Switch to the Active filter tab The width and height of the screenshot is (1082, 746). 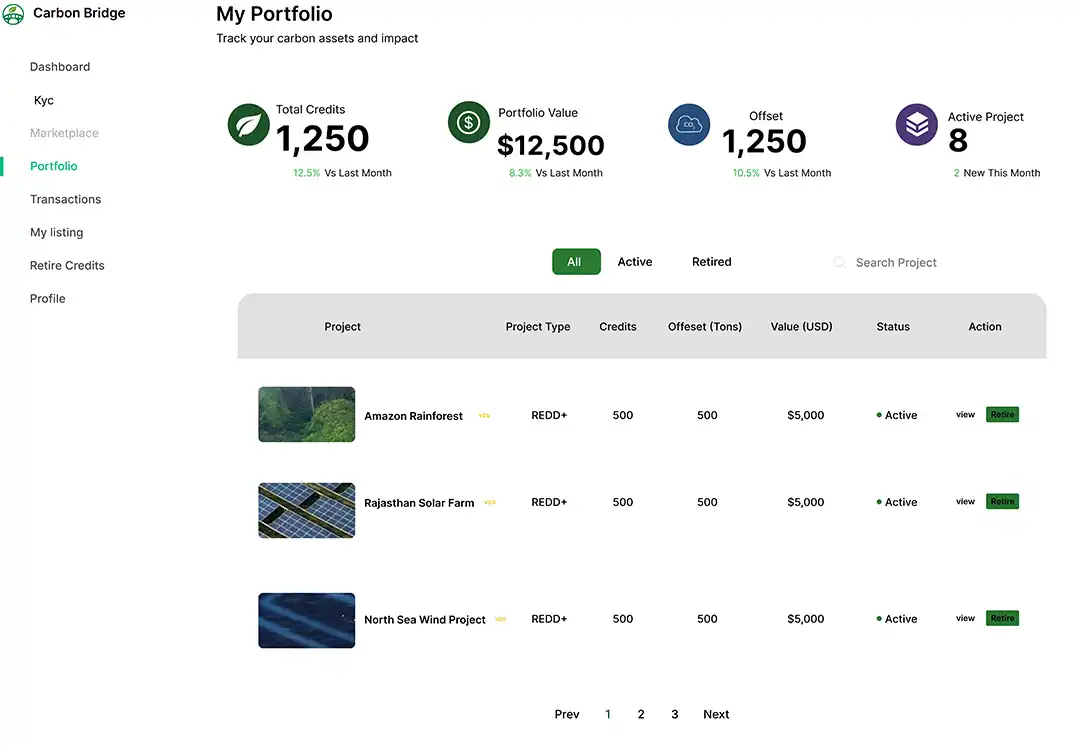pyautogui.click(x=635, y=262)
